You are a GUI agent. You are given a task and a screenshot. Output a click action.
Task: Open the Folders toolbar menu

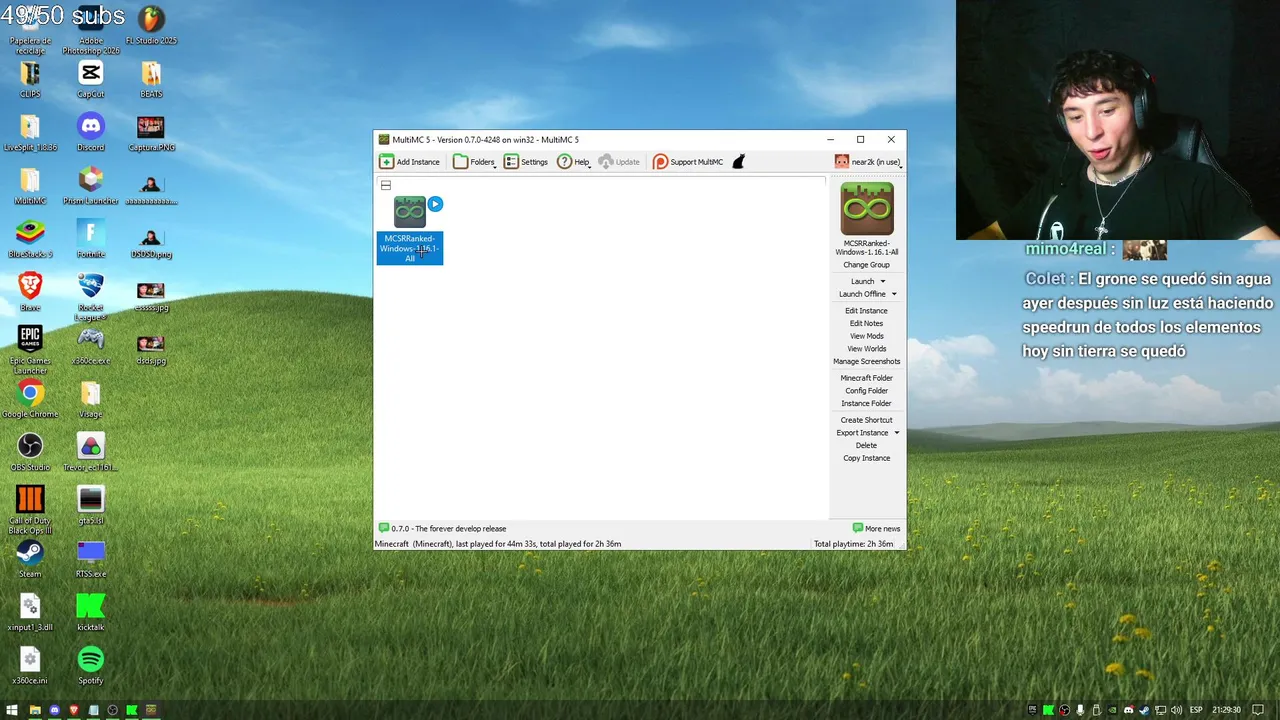[475, 162]
